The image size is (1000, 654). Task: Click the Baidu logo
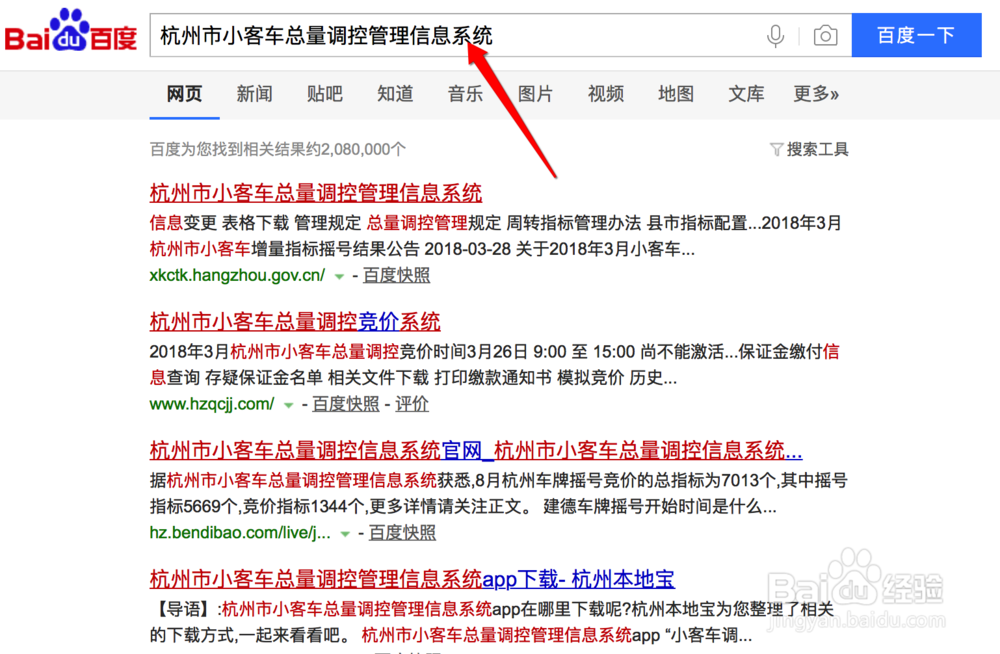click(x=71, y=30)
